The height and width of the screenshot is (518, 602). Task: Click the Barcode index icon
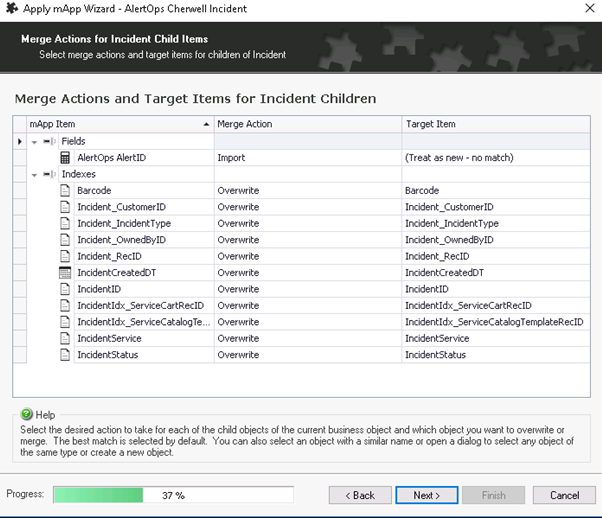point(65,190)
